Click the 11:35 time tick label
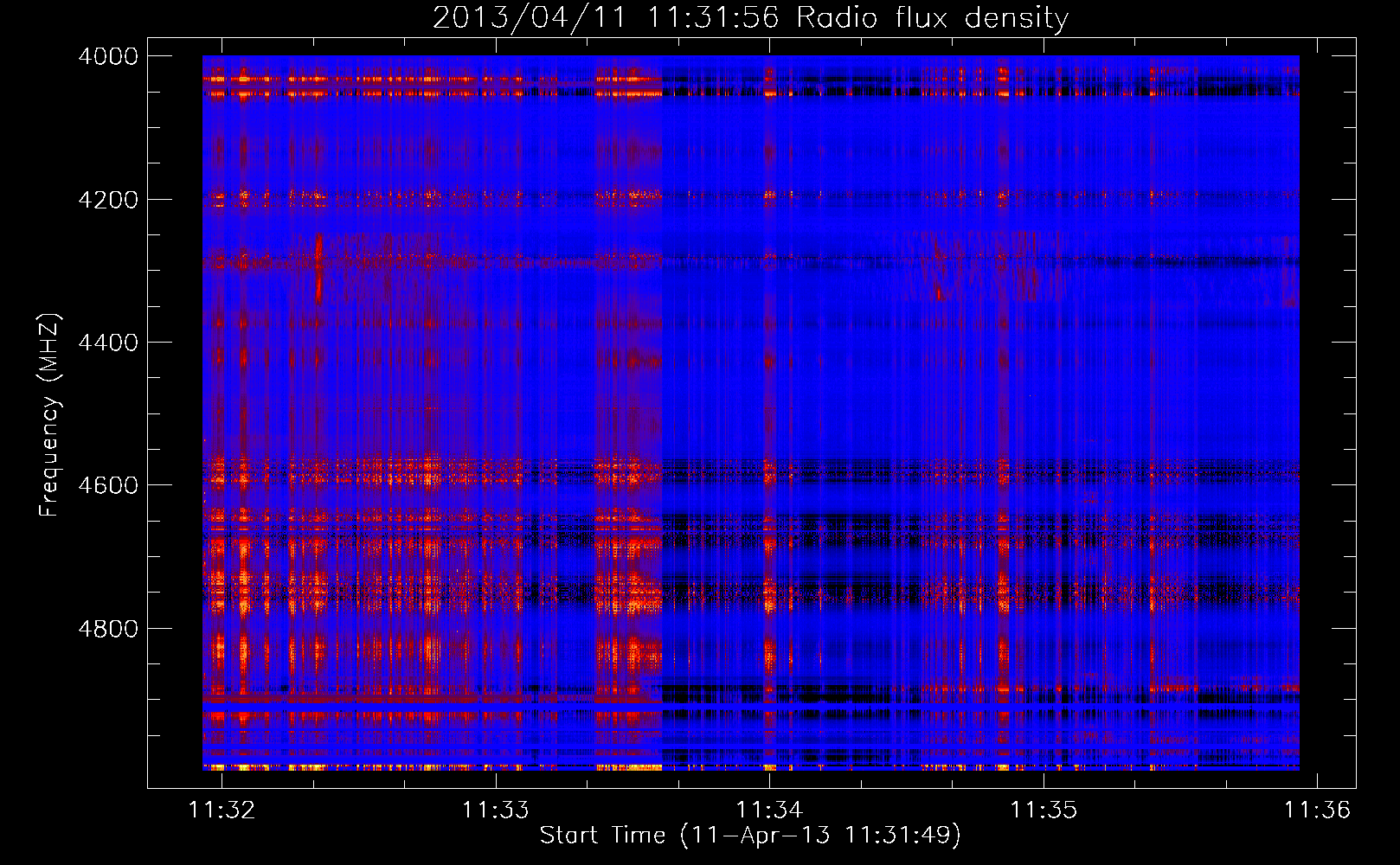 (1044, 810)
